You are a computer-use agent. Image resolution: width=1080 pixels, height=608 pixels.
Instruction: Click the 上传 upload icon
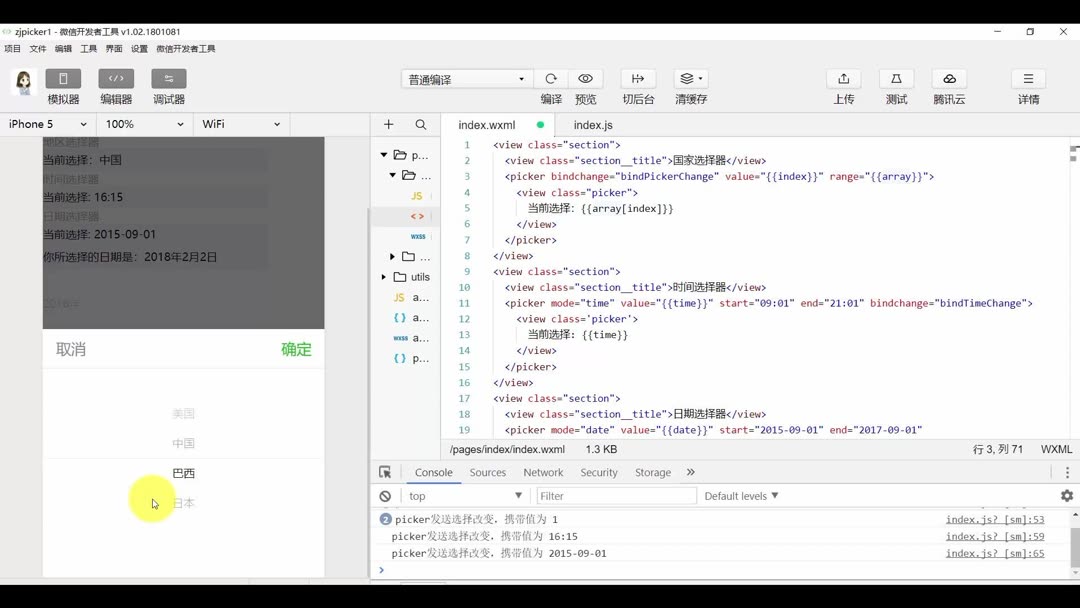843,78
